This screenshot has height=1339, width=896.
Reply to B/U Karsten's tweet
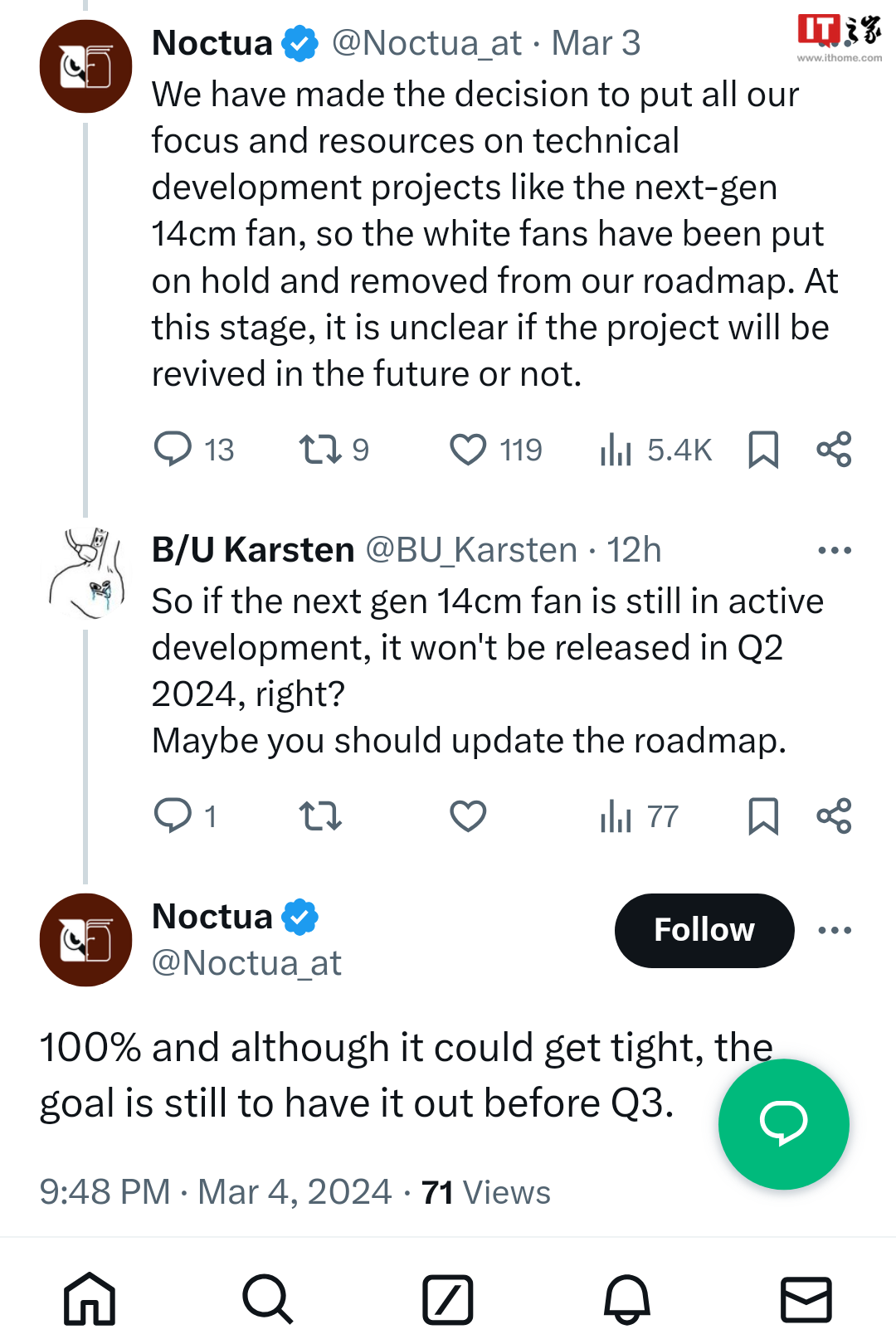pyautogui.click(x=173, y=816)
